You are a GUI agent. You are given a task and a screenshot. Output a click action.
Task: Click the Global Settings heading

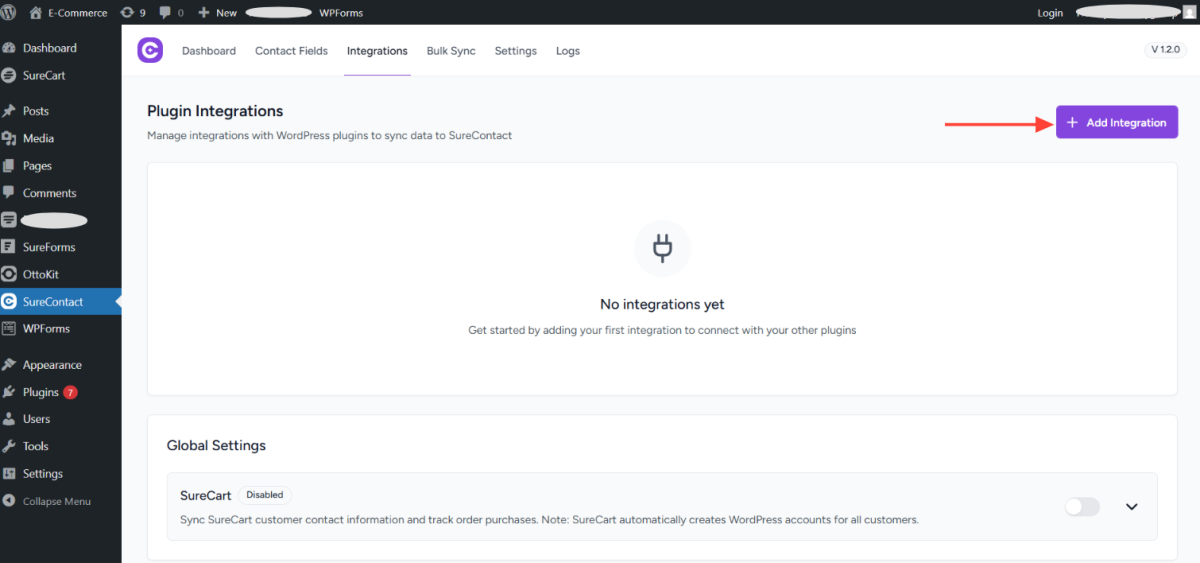(x=216, y=445)
